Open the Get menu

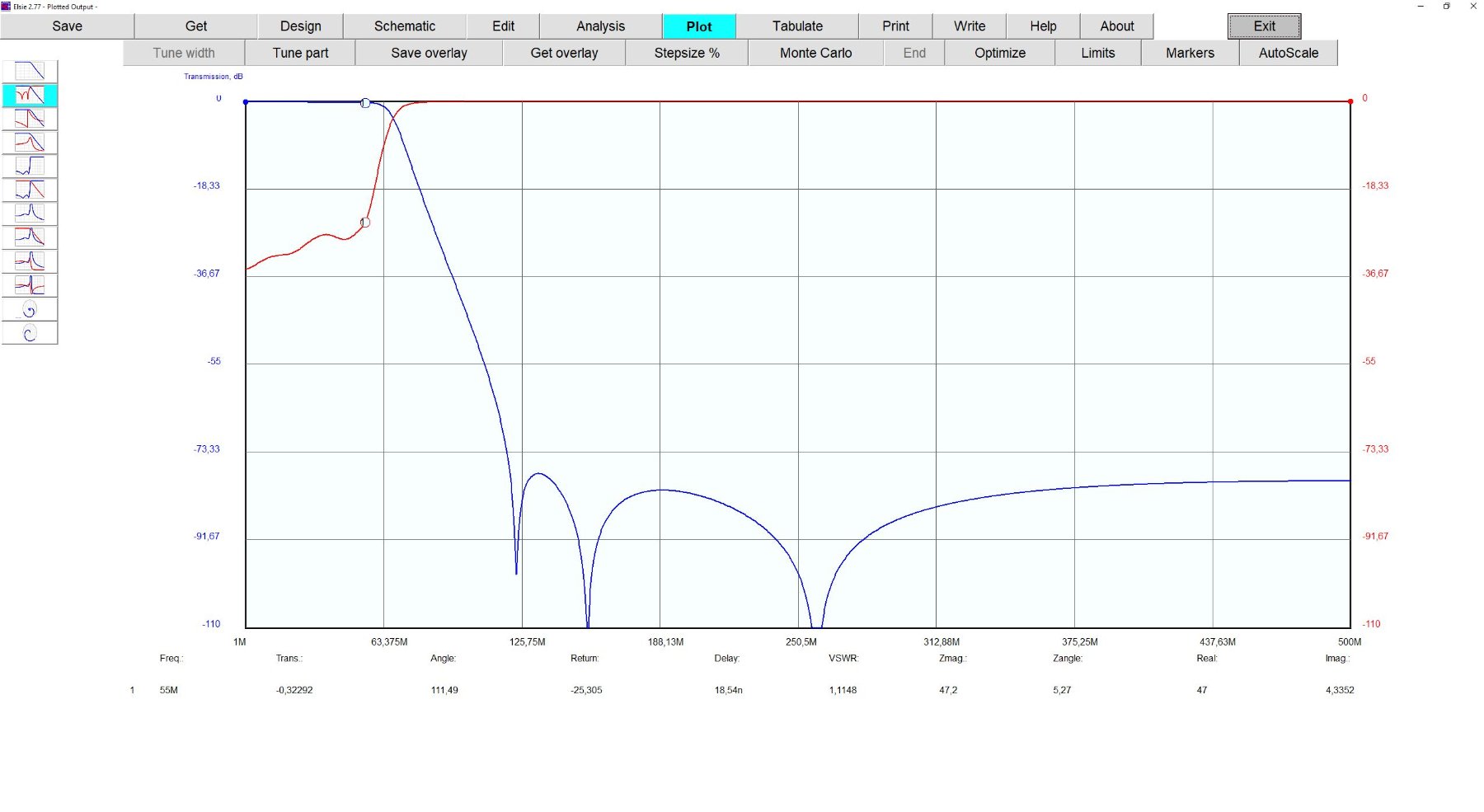click(x=196, y=26)
